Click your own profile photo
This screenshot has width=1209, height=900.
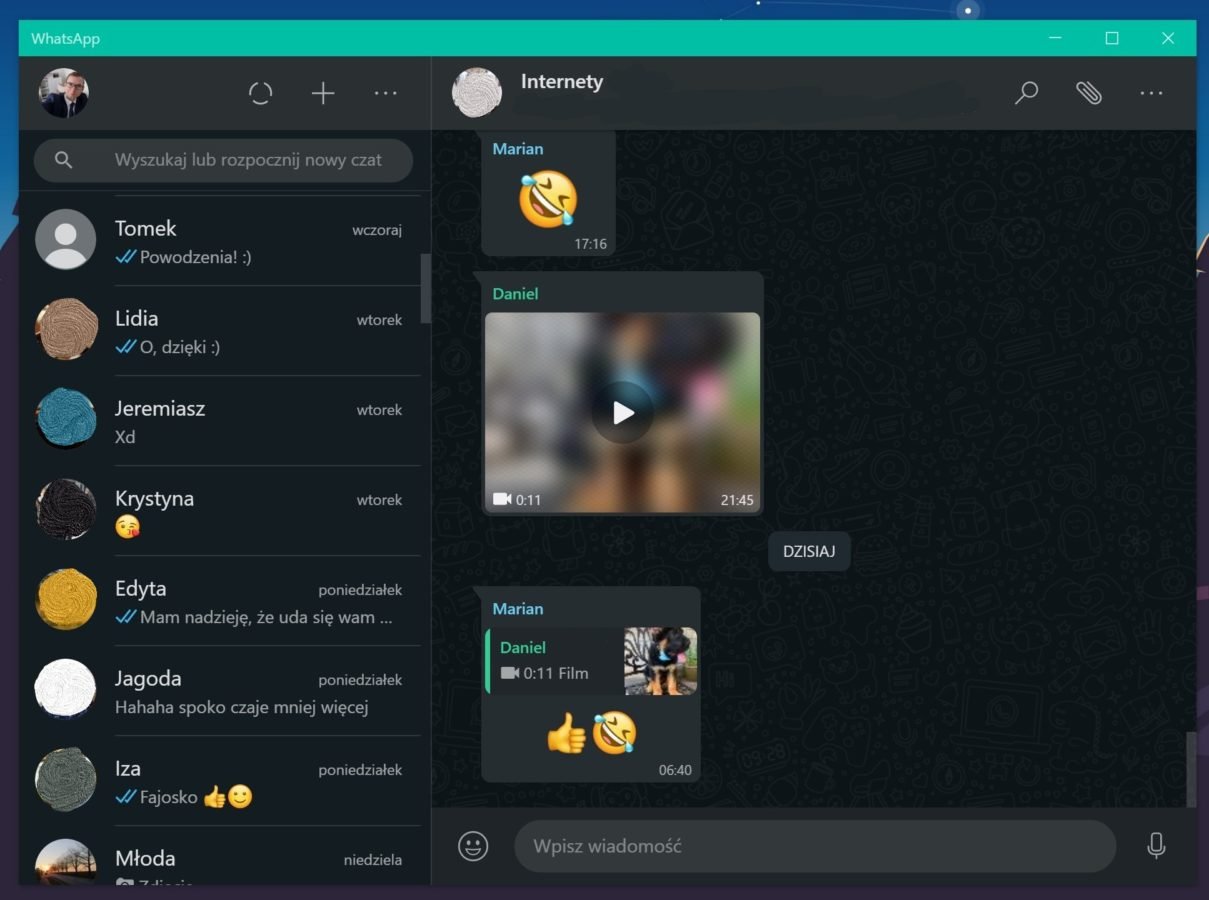click(64, 93)
